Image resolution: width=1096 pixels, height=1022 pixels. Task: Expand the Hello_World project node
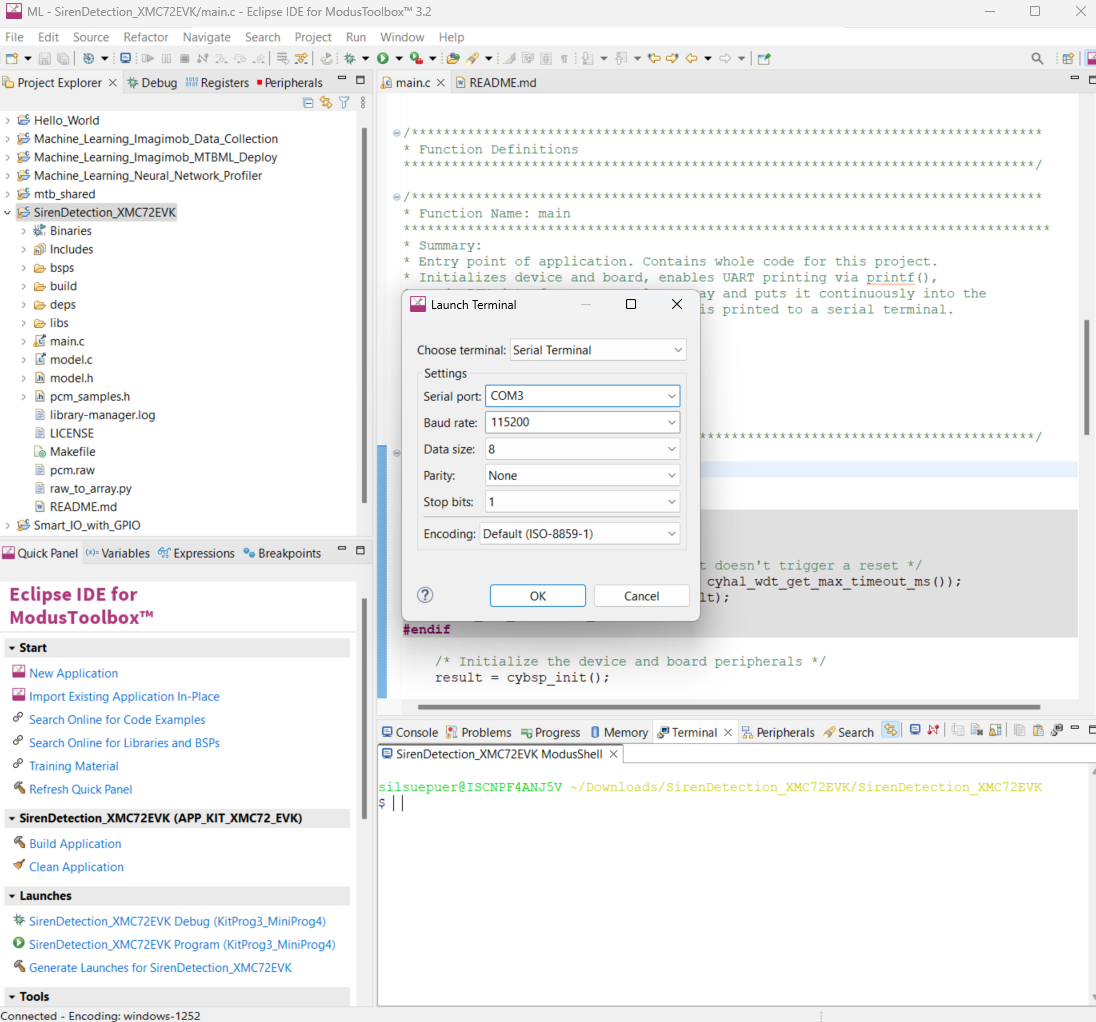(x=8, y=120)
